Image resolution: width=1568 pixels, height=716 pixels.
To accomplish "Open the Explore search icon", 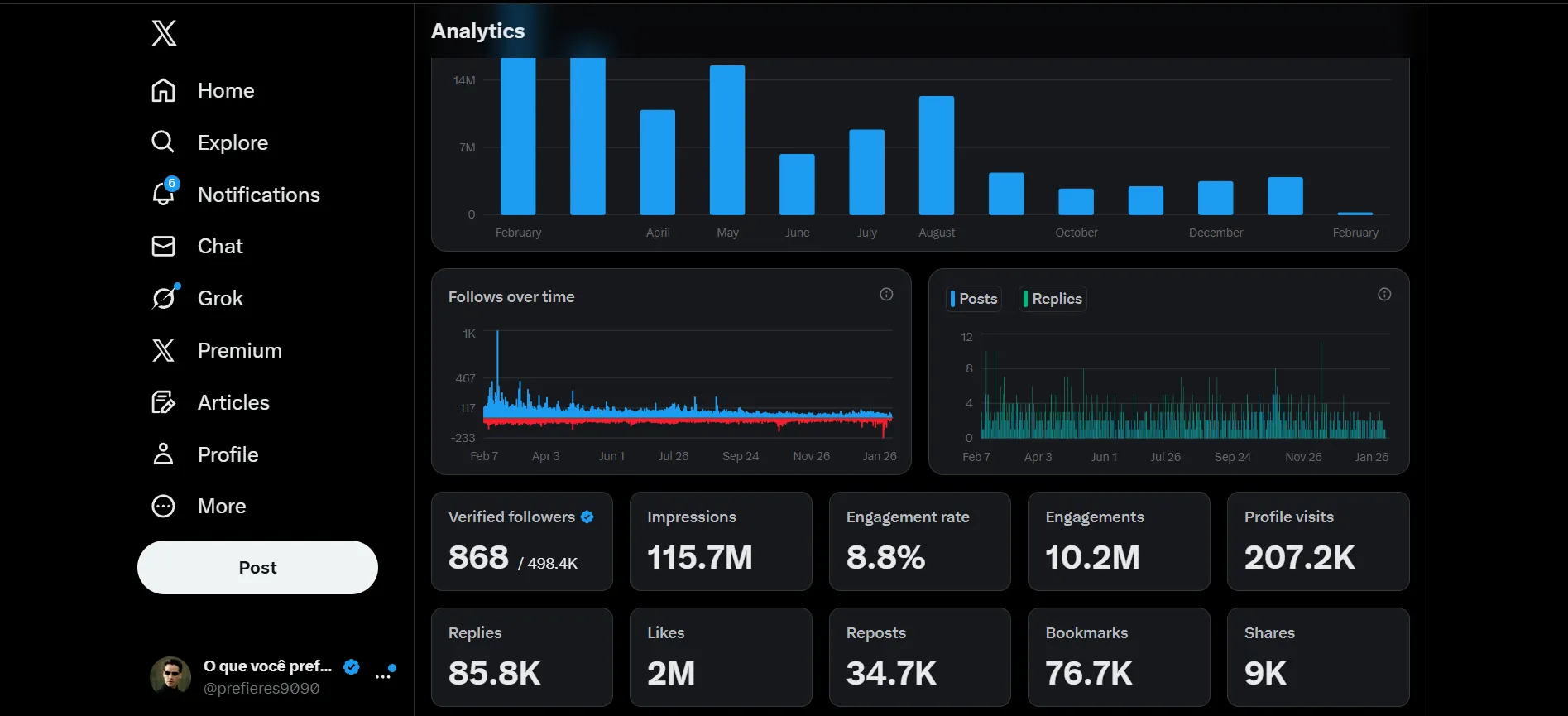I will tap(163, 142).
